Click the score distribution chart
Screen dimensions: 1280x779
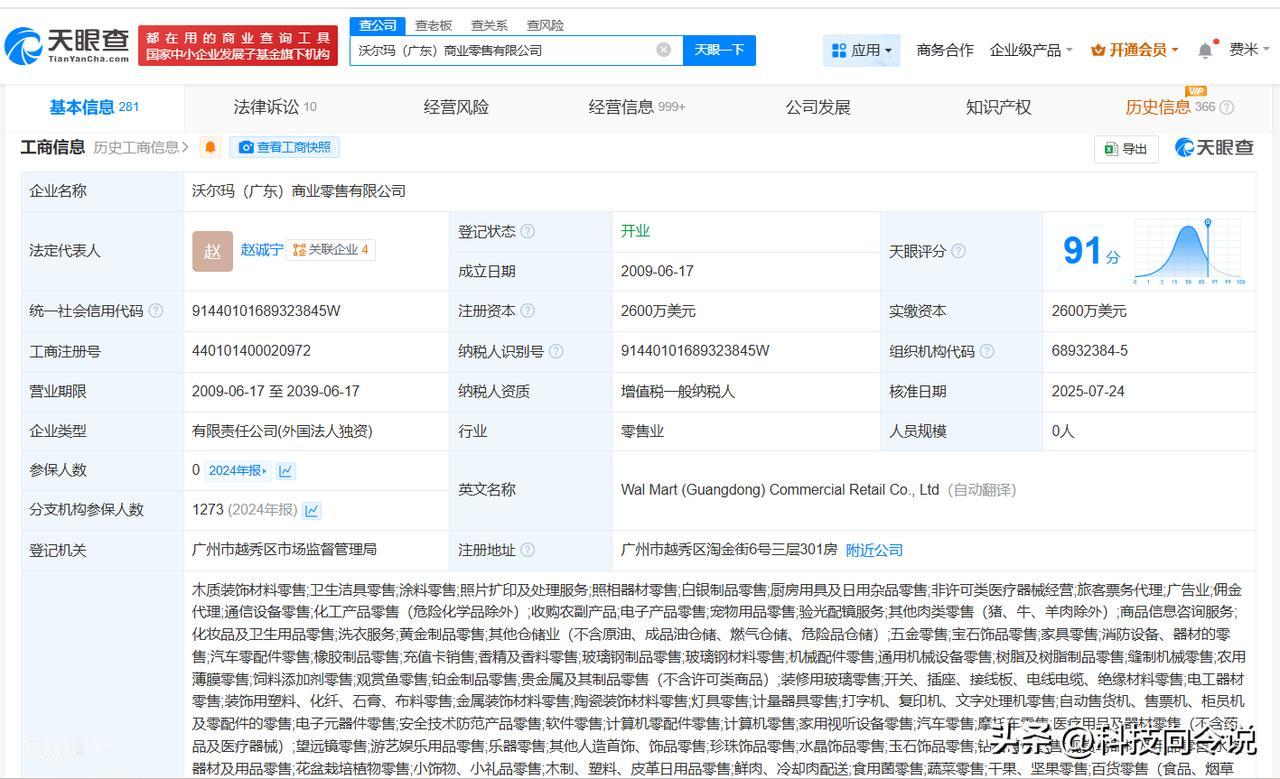[x=1190, y=251]
